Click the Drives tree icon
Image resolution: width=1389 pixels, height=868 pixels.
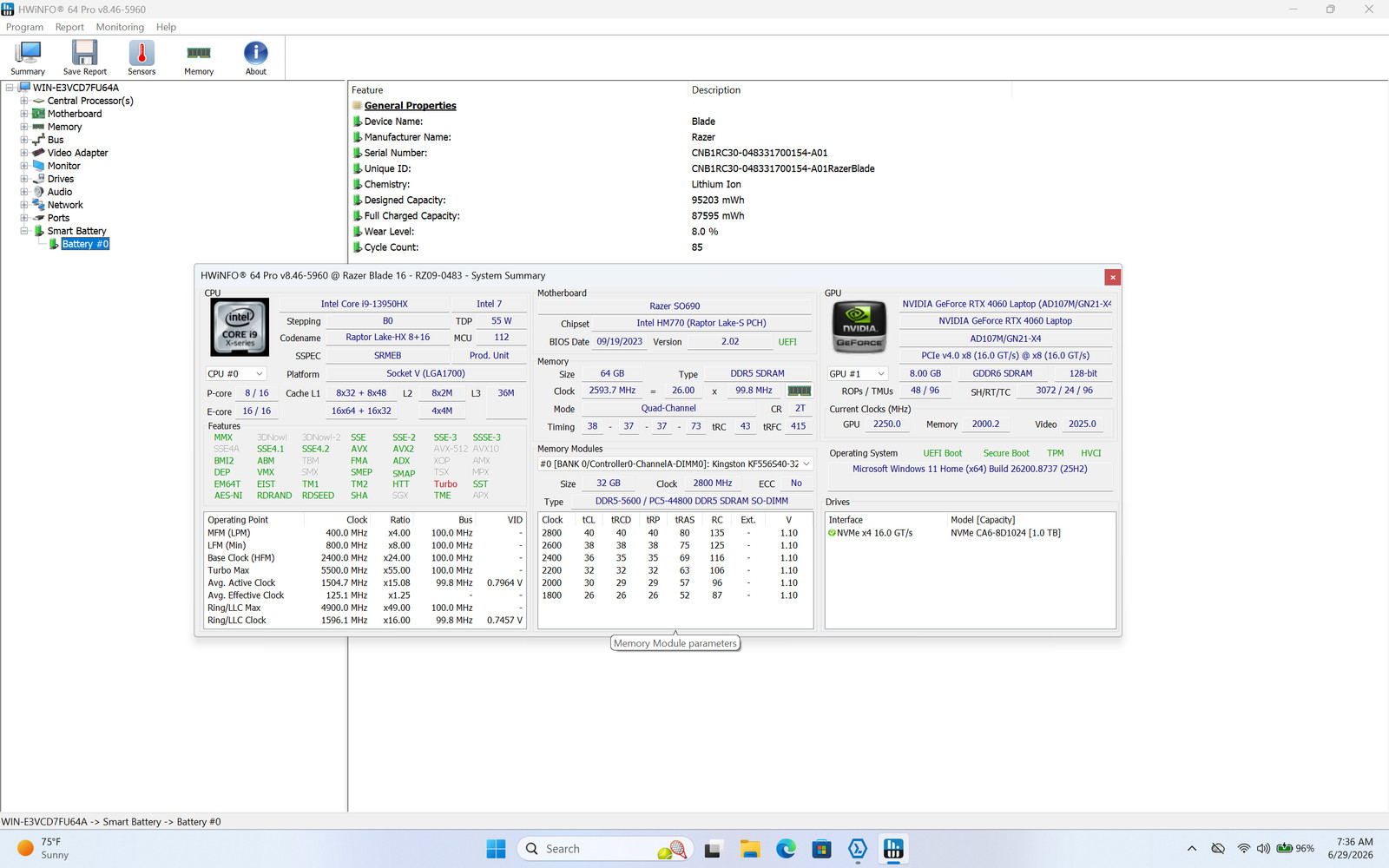coord(38,179)
